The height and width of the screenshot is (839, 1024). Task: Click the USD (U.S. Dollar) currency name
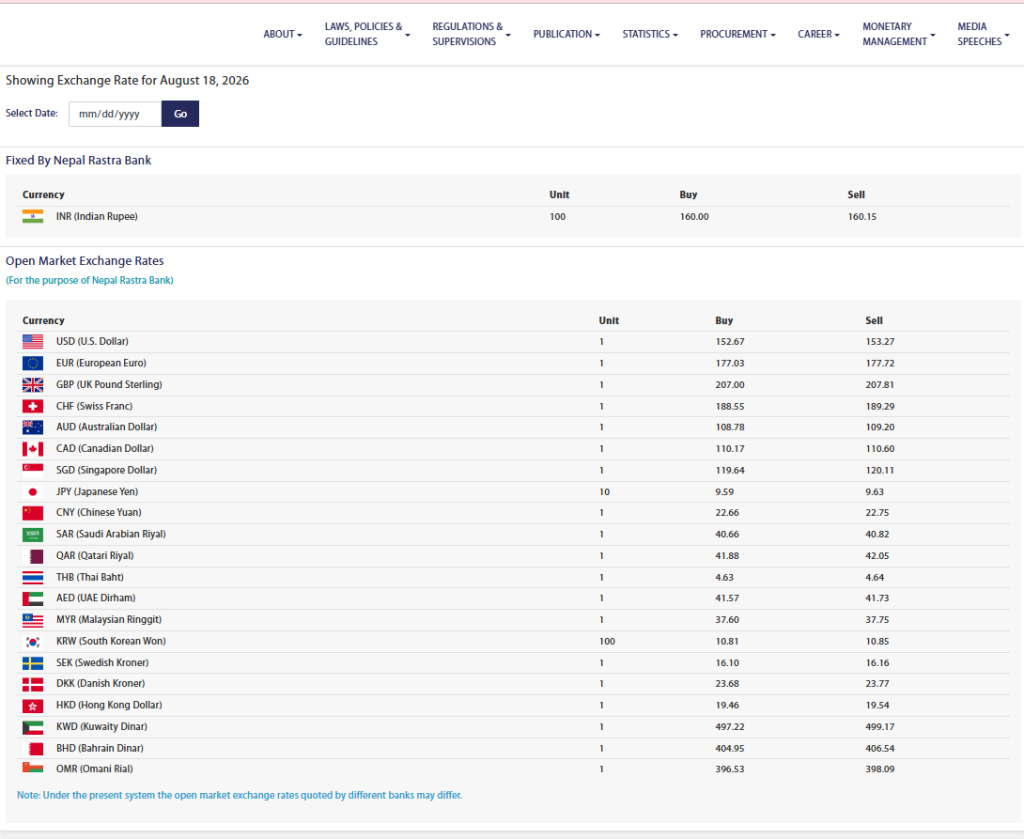tap(92, 341)
